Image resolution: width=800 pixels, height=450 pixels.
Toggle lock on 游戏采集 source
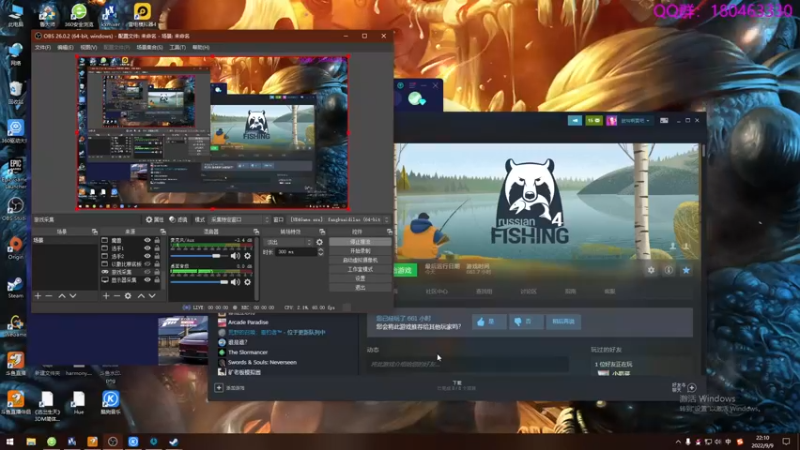point(157,272)
